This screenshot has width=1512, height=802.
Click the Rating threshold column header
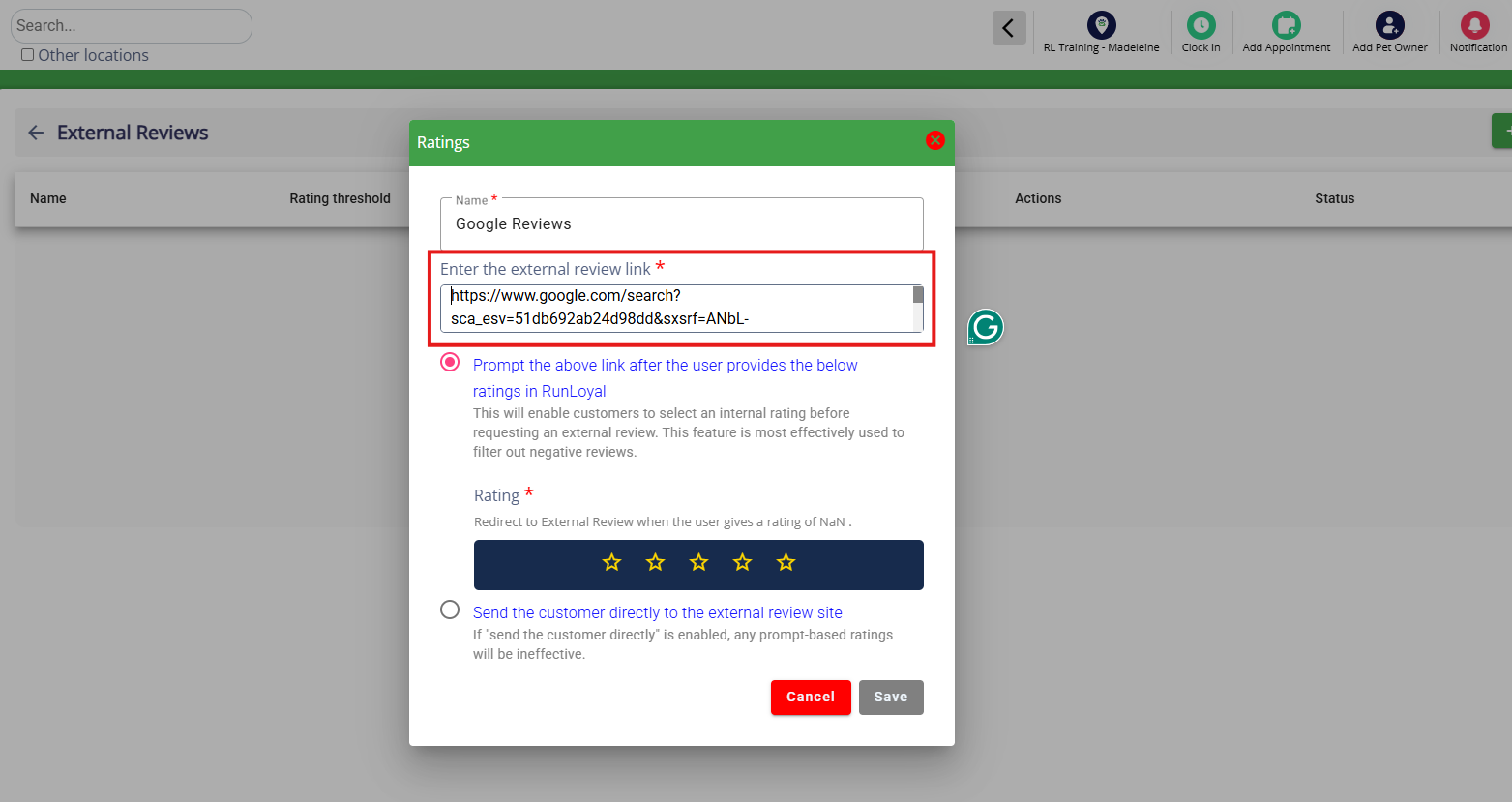pyautogui.click(x=341, y=198)
